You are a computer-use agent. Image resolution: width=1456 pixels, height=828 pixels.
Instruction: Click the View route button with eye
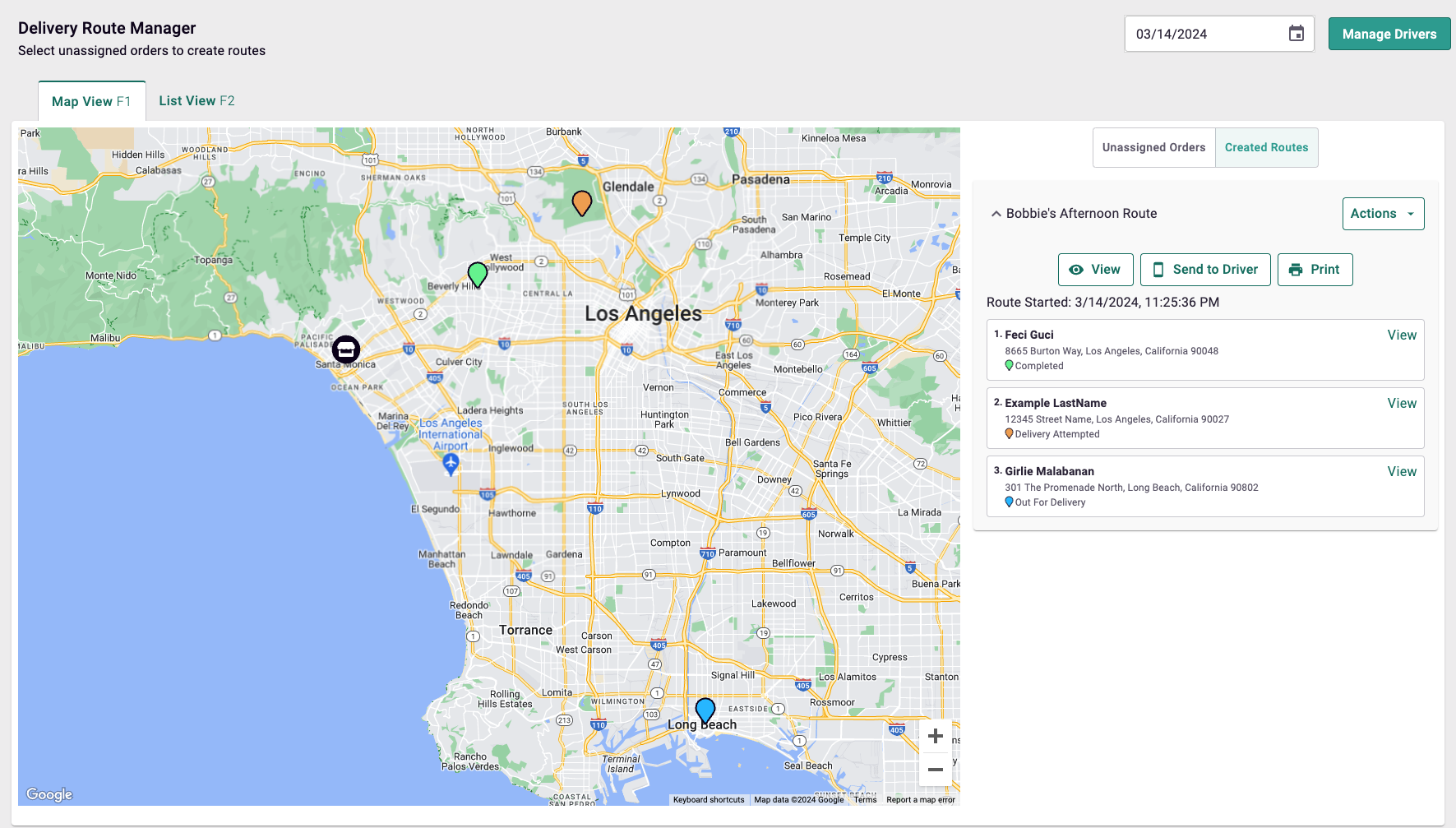tap(1095, 270)
